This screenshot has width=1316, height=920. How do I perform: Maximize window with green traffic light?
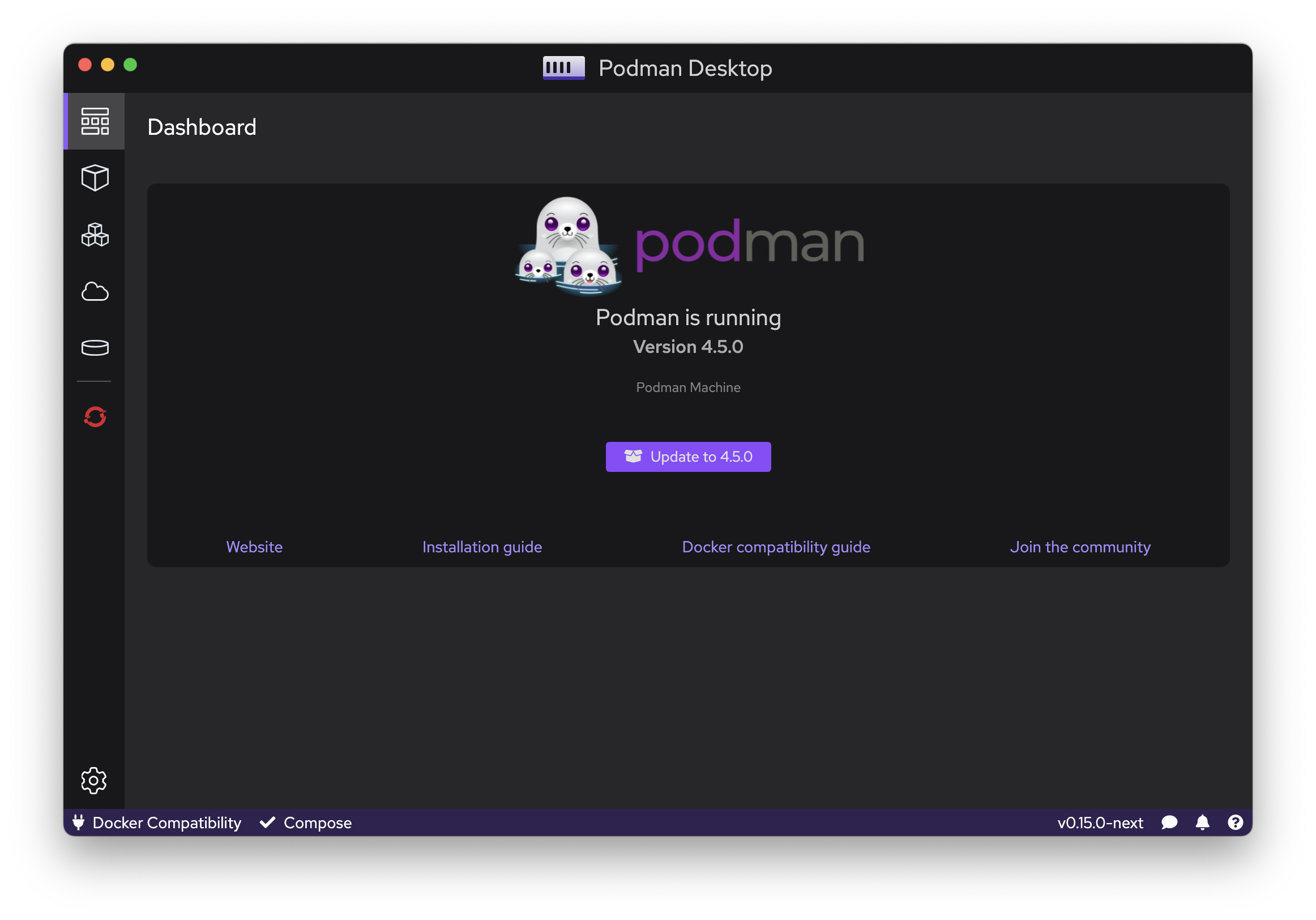pos(130,64)
